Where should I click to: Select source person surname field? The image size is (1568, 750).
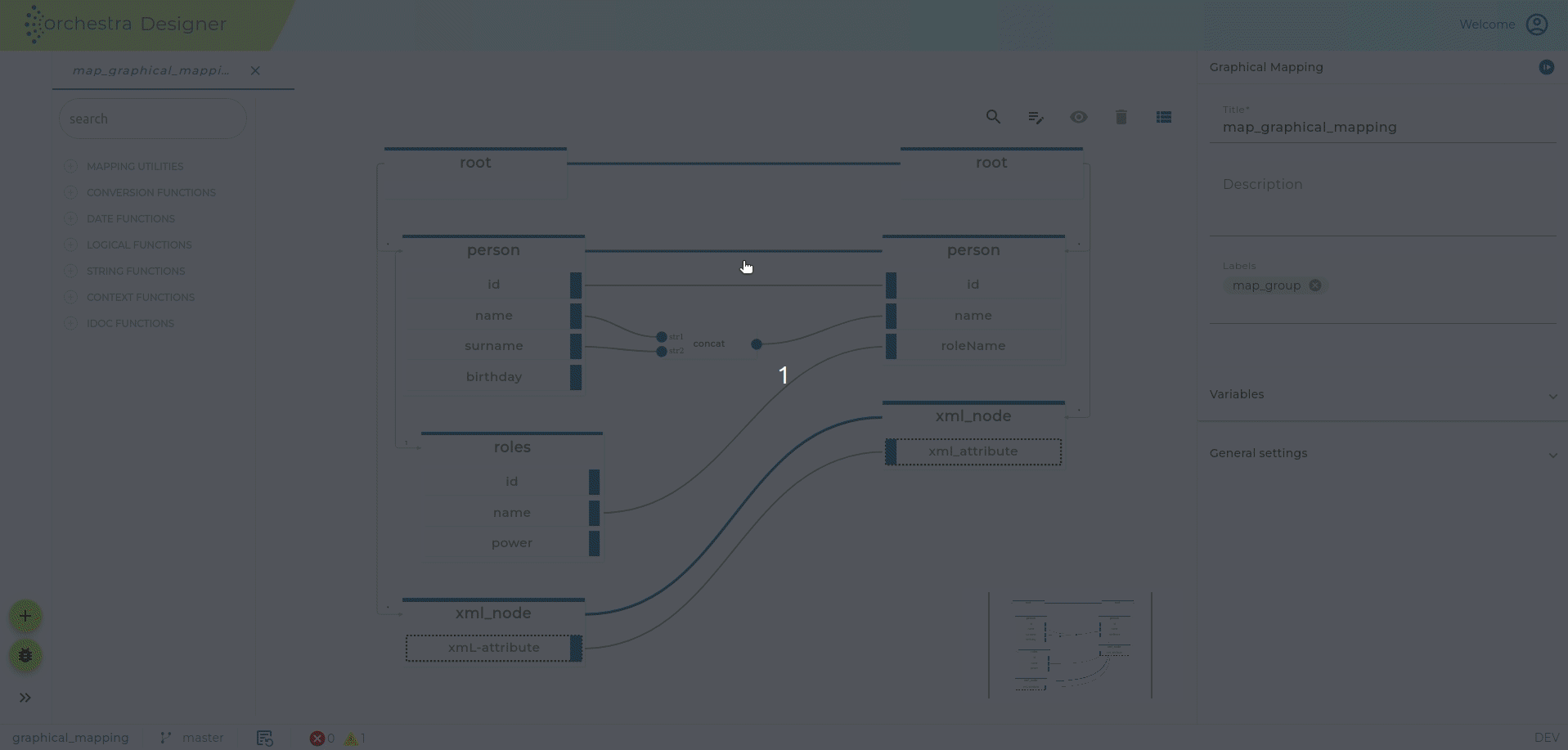tap(493, 346)
